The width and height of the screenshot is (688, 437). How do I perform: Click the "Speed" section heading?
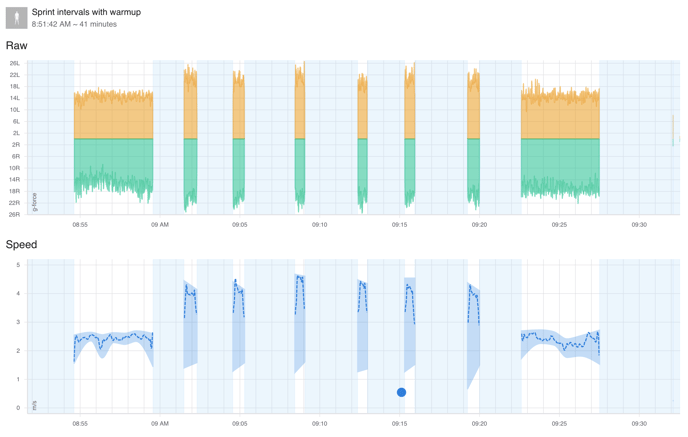pyautogui.click(x=21, y=244)
